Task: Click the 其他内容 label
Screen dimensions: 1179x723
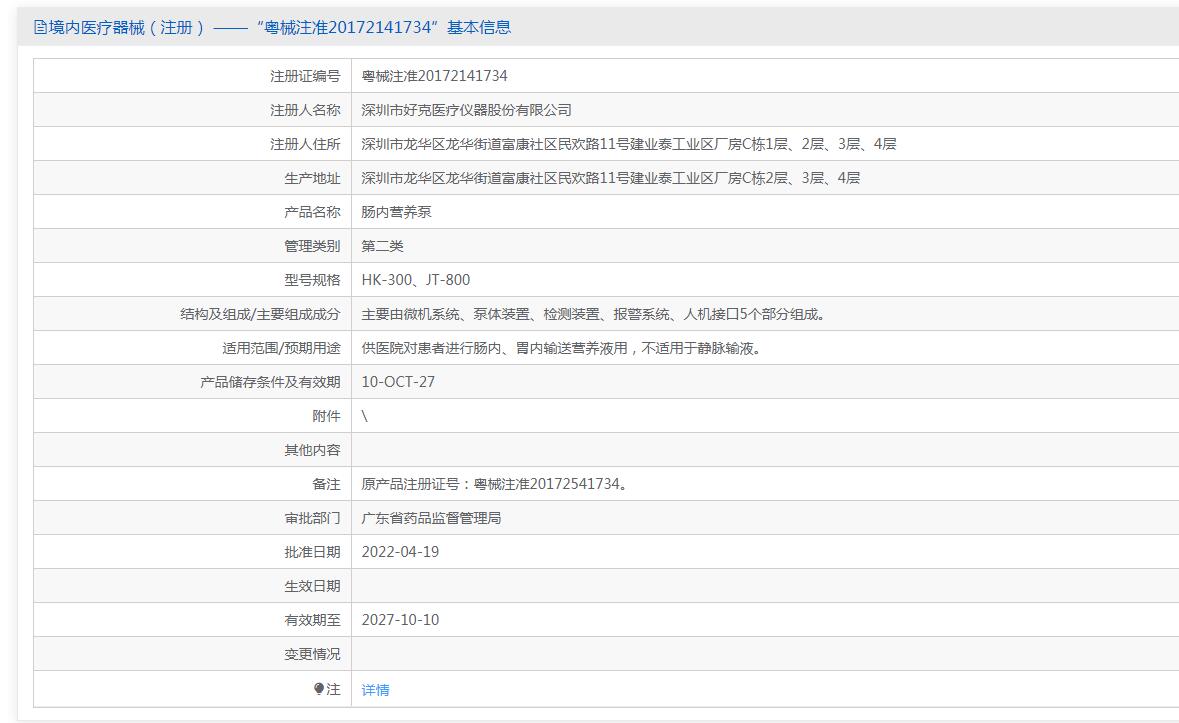Action: pyautogui.click(x=312, y=450)
